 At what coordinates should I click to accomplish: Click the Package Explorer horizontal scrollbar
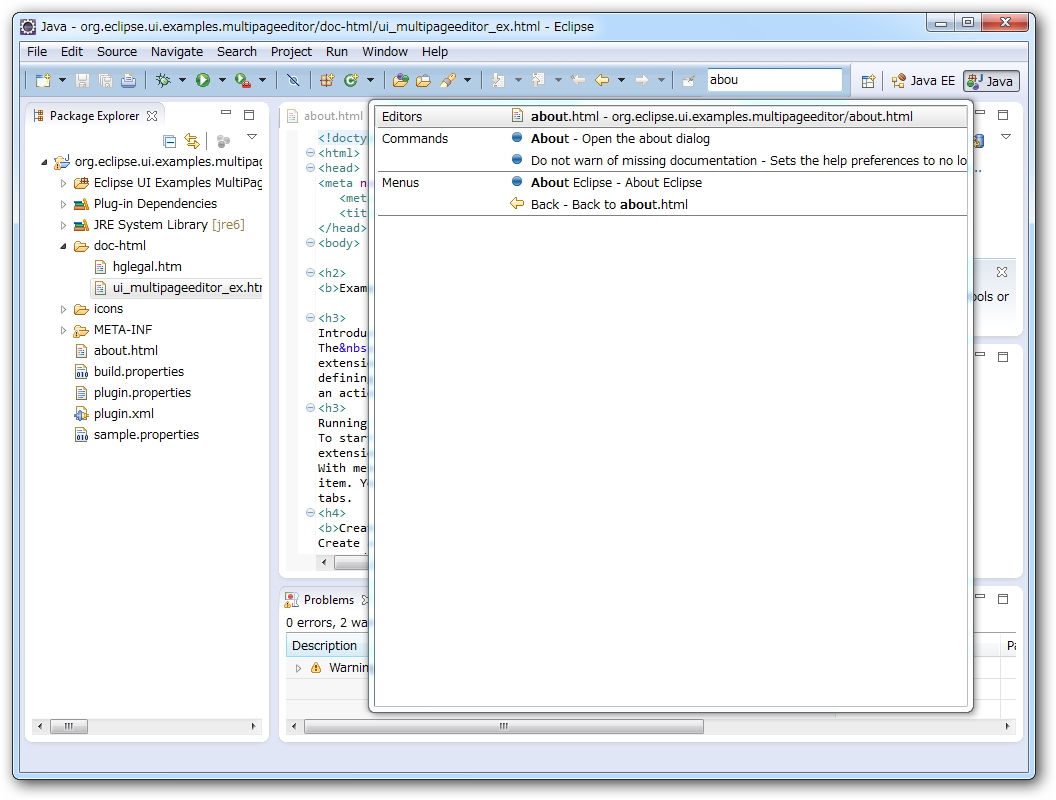tap(70, 727)
